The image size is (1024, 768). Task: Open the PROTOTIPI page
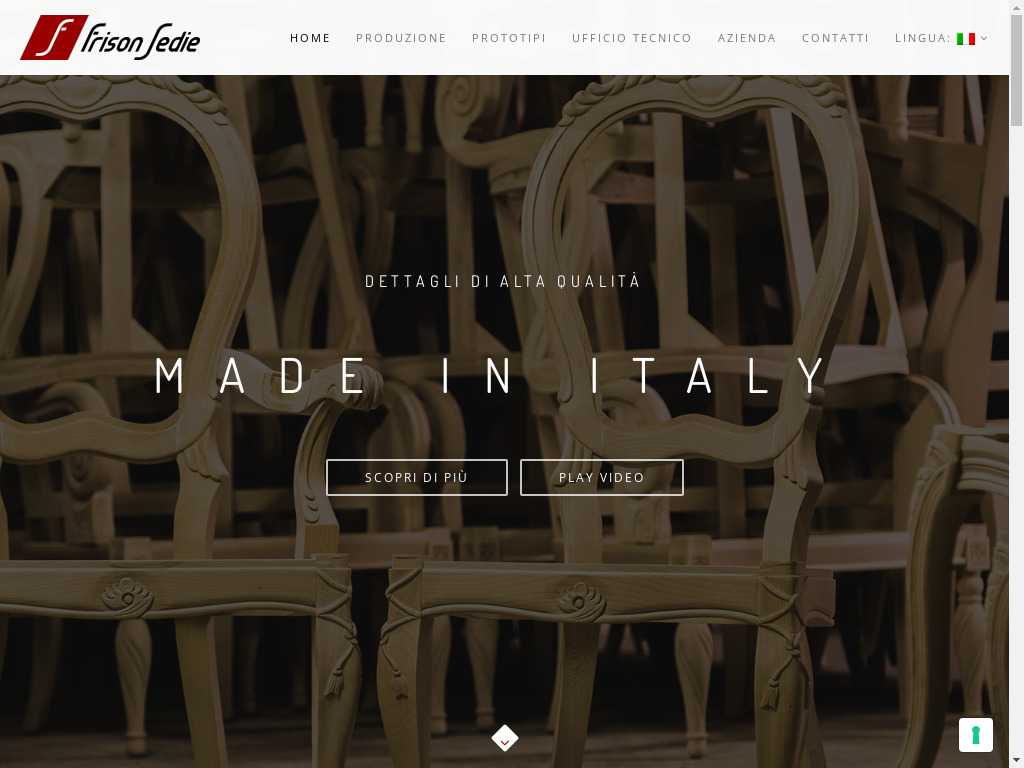509,39
